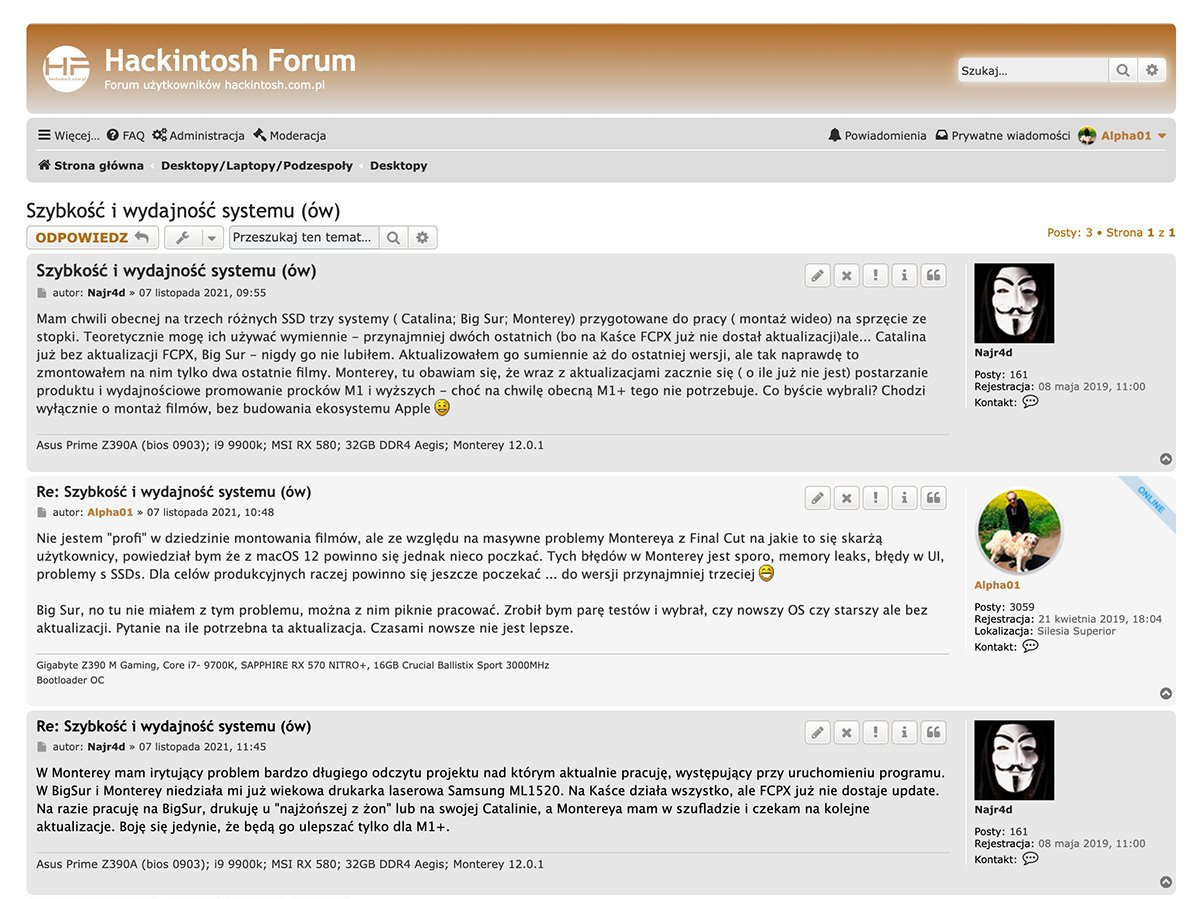Click Najr4d's avatar on the third post

pos(1014,760)
